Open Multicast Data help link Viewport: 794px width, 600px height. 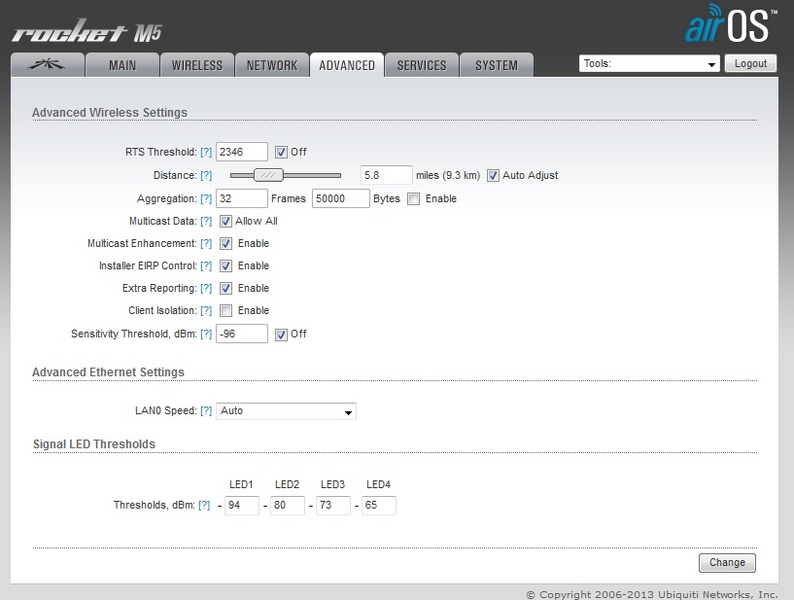pyautogui.click(x=206, y=221)
